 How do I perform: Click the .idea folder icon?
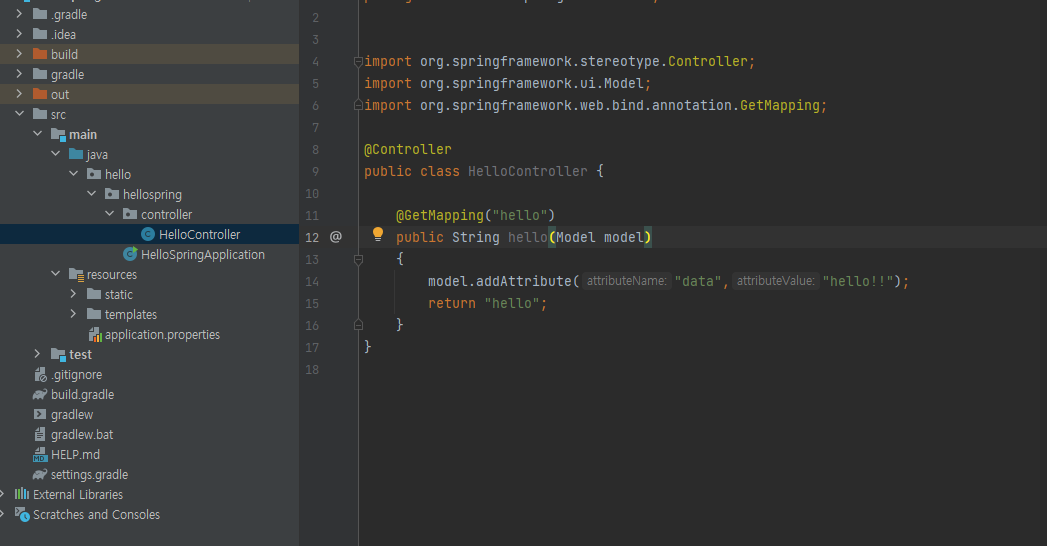click(40, 34)
